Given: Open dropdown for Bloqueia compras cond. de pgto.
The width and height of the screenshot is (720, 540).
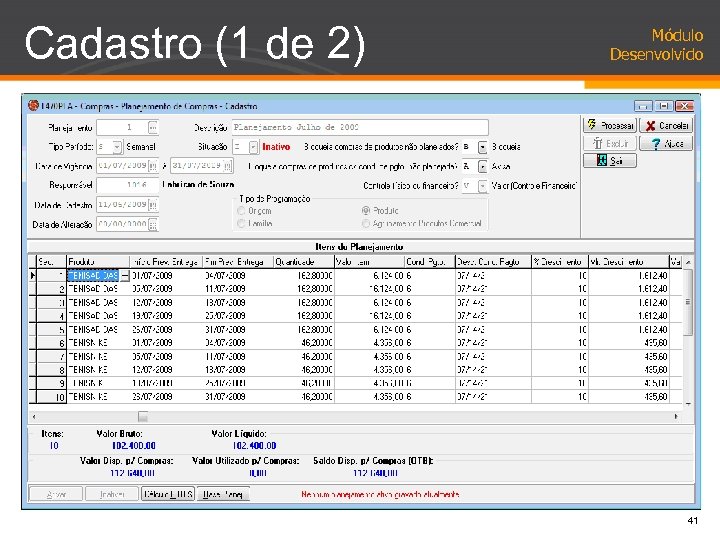Looking at the screenshot, I should pos(482,166).
